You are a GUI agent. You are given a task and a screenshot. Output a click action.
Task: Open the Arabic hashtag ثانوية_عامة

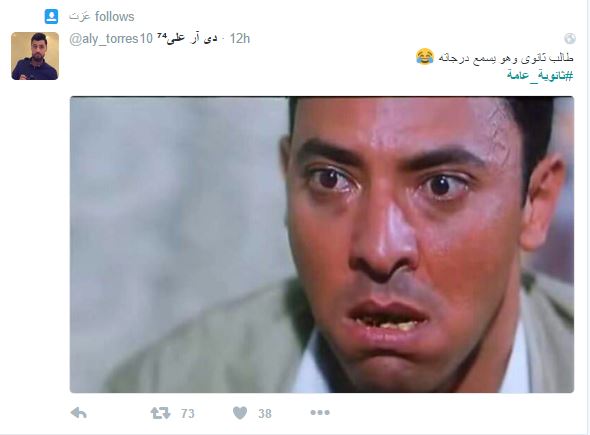[540, 75]
